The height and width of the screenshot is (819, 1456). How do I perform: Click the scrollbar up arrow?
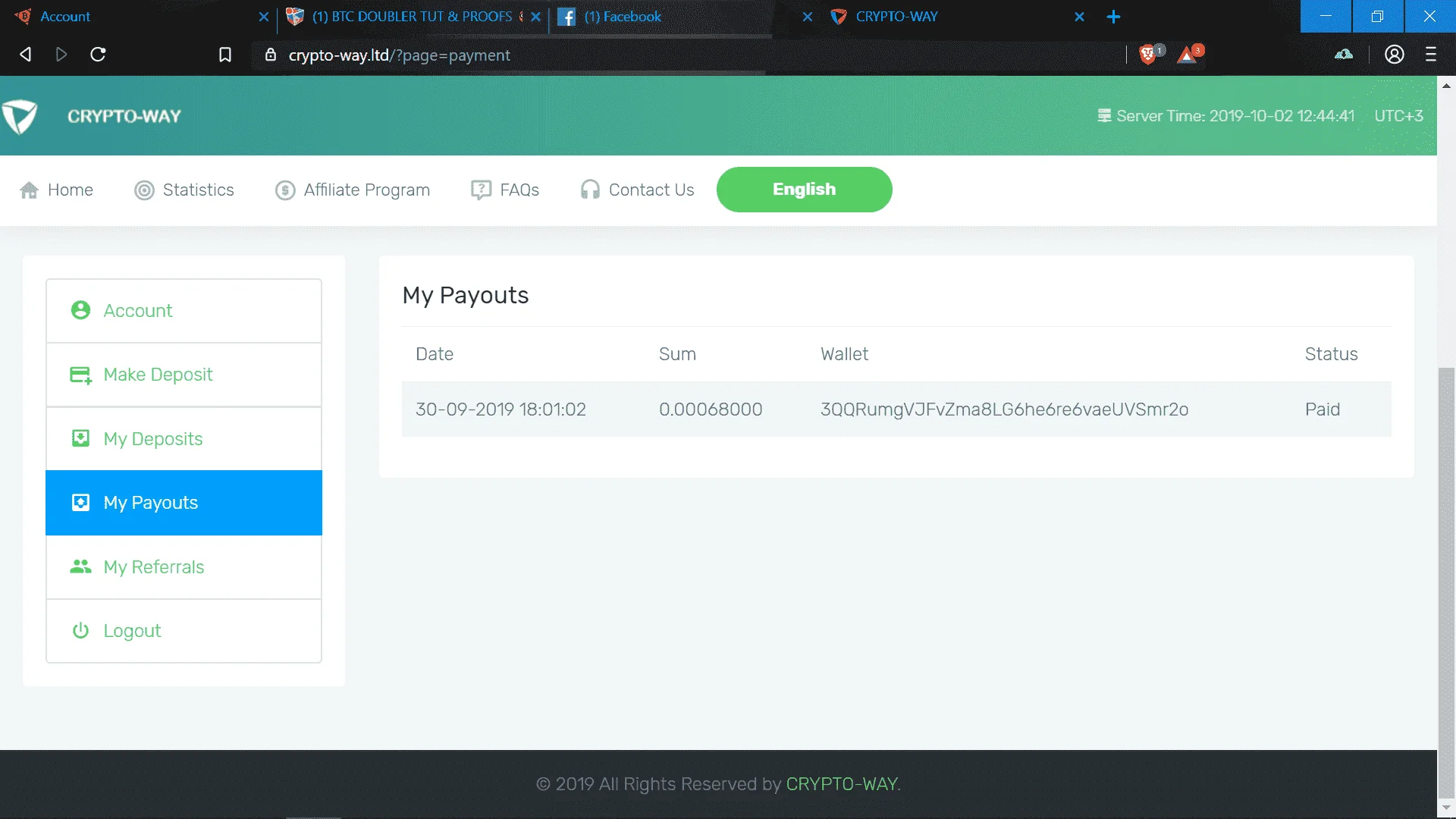1446,85
